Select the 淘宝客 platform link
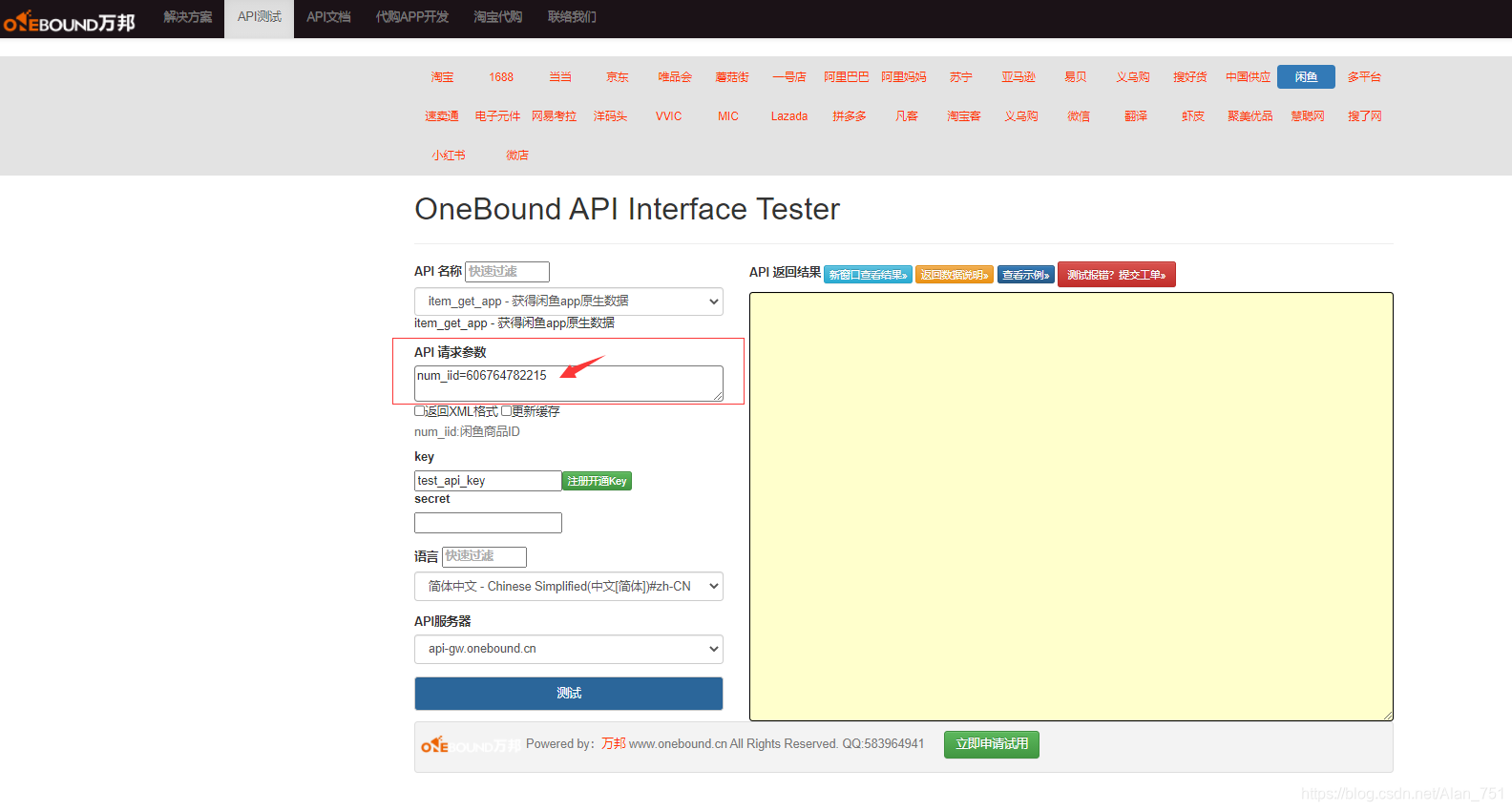 pos(964,116)
